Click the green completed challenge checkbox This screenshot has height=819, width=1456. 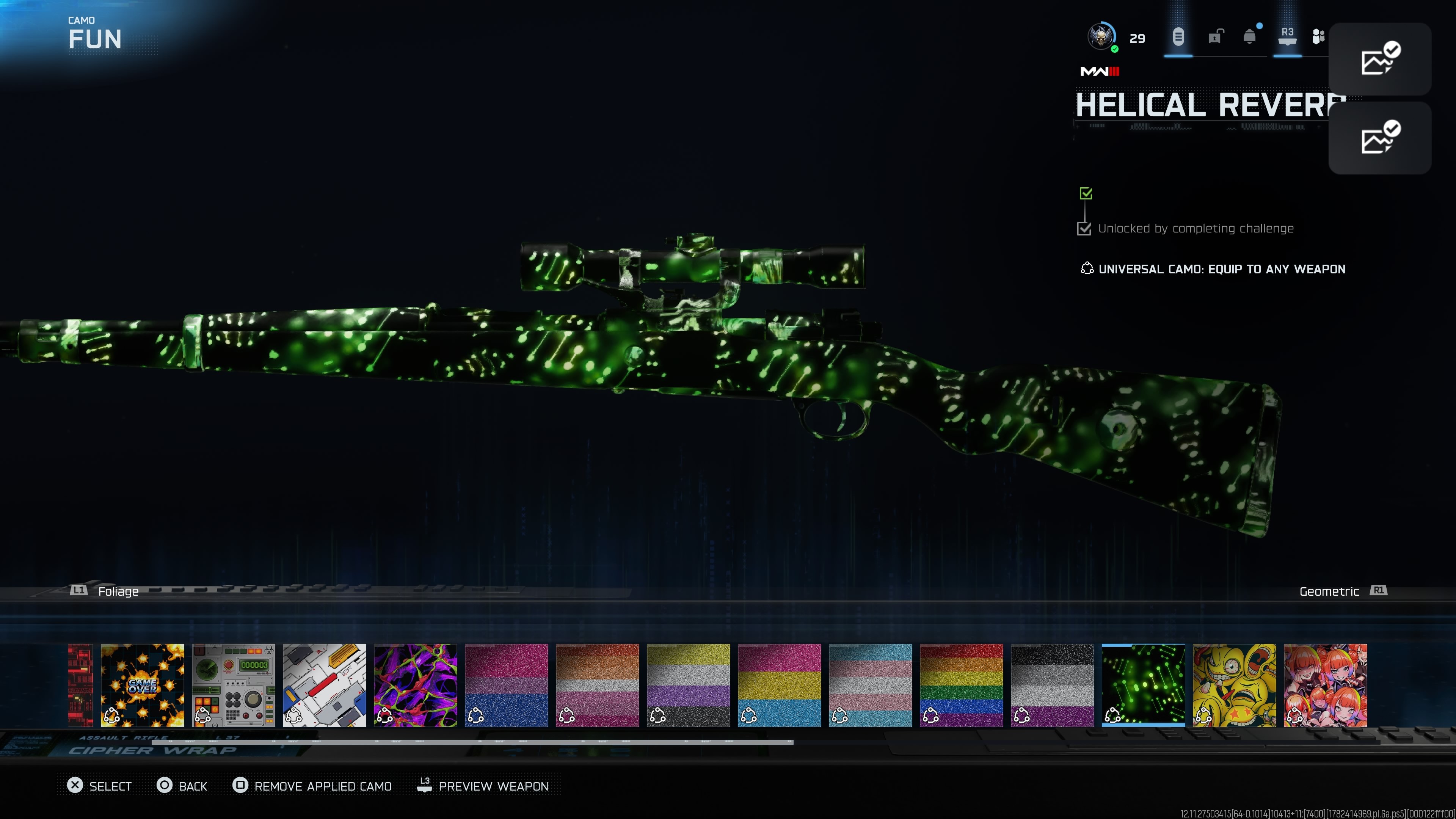click(x=1085, y=193)
